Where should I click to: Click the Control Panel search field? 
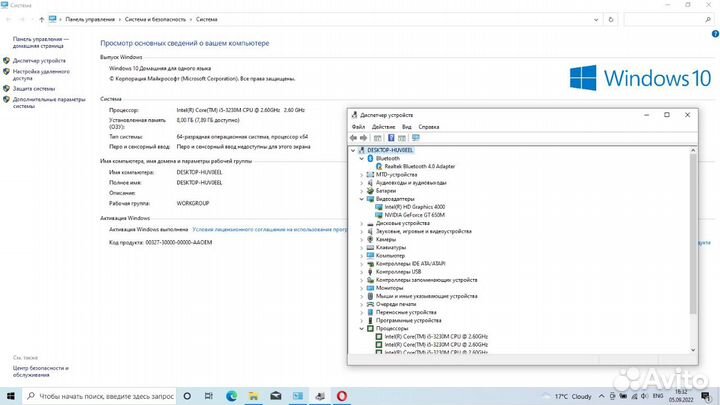[668, 19]
